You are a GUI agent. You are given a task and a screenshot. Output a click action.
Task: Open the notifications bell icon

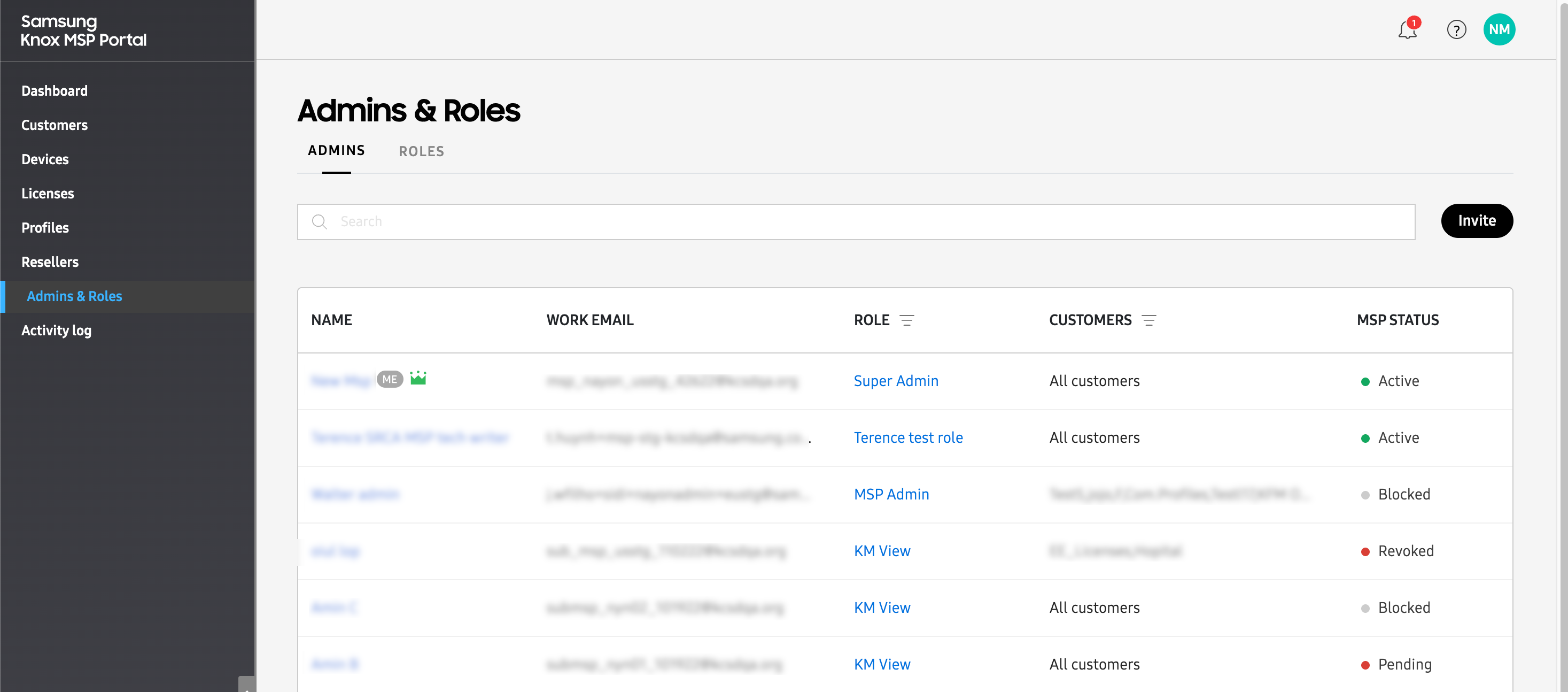(x=1407, y=30)
